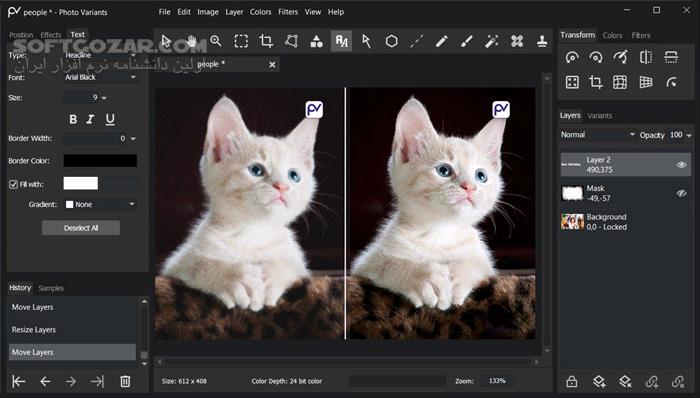Select the Brush tool
700x398 pixels.
467,41
